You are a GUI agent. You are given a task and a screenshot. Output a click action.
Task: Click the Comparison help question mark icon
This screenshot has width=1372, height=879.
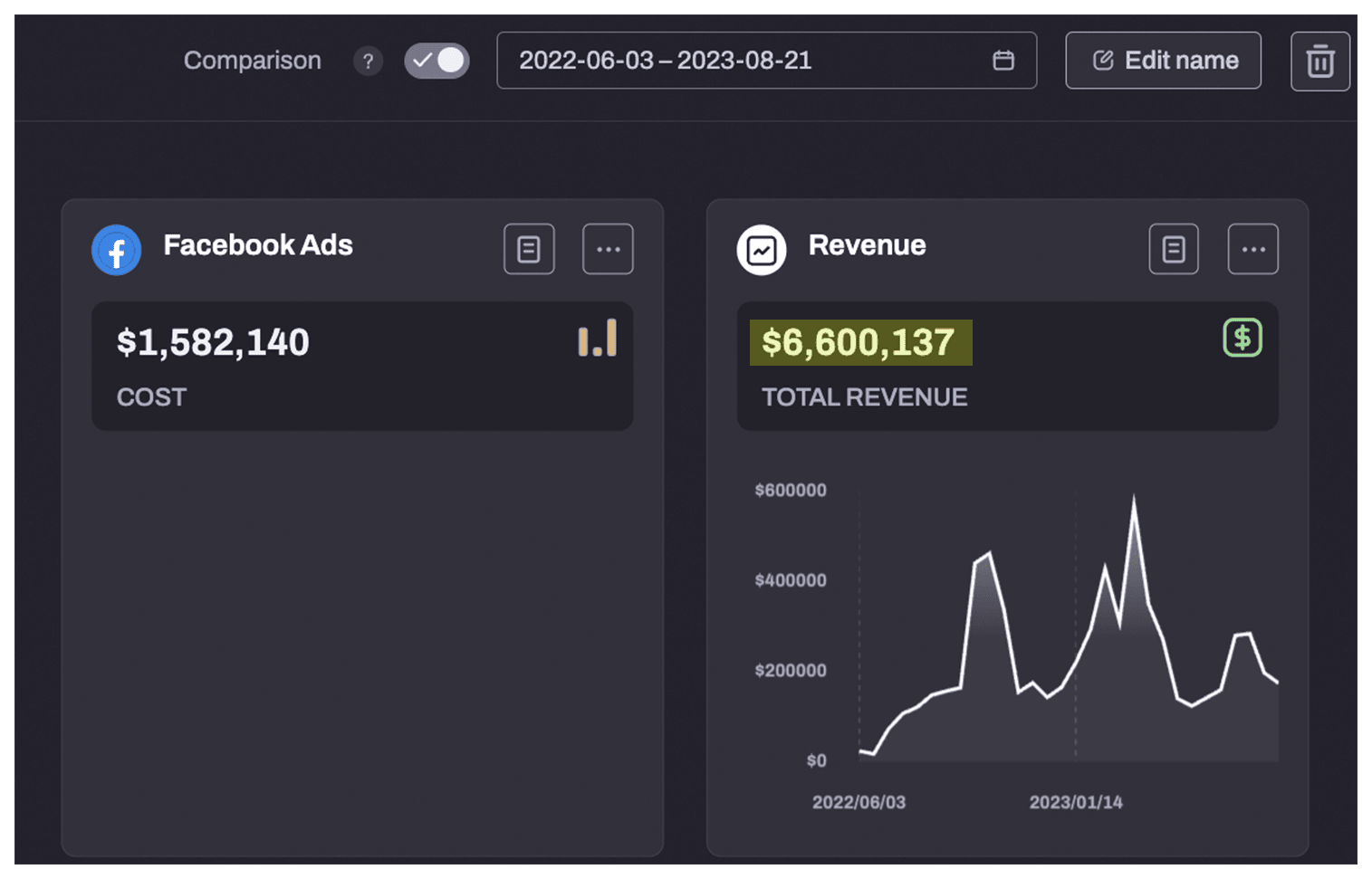368,62
